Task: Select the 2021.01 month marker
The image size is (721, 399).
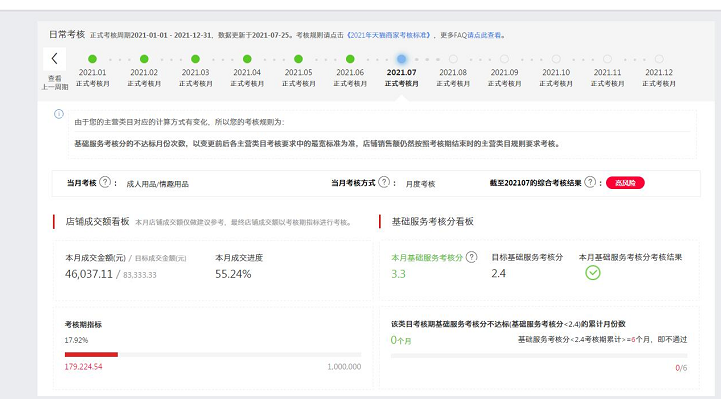Action: [x=92, y=59]
